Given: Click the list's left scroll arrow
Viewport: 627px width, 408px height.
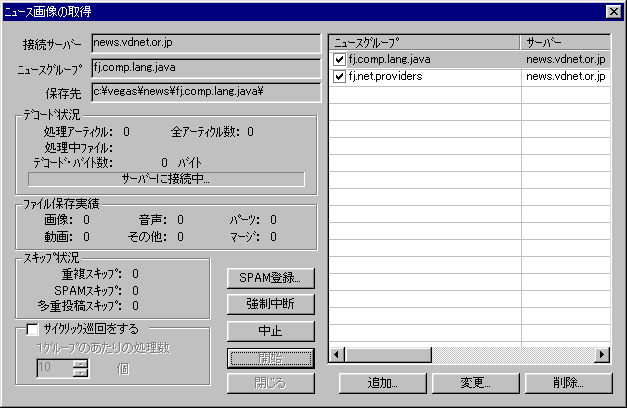Looking at the screenshot, I should pos(337,355).
